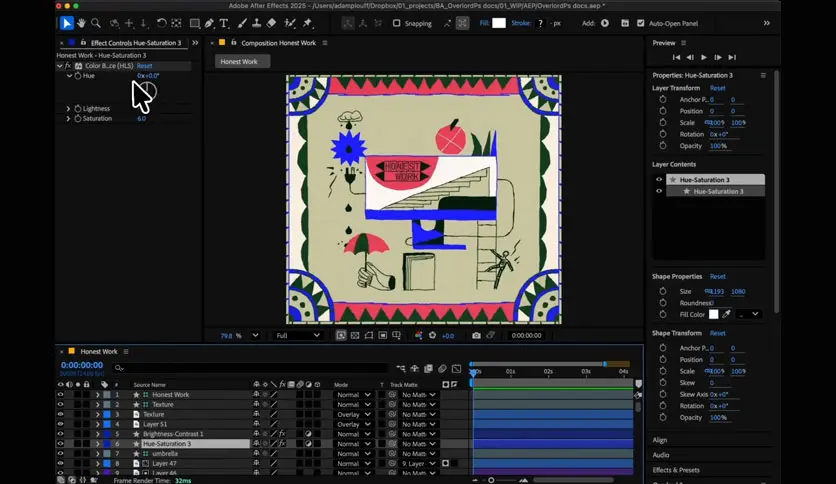
Task: Toggle the Auto-Open Panel checkbox
Action: coord(641,23)
